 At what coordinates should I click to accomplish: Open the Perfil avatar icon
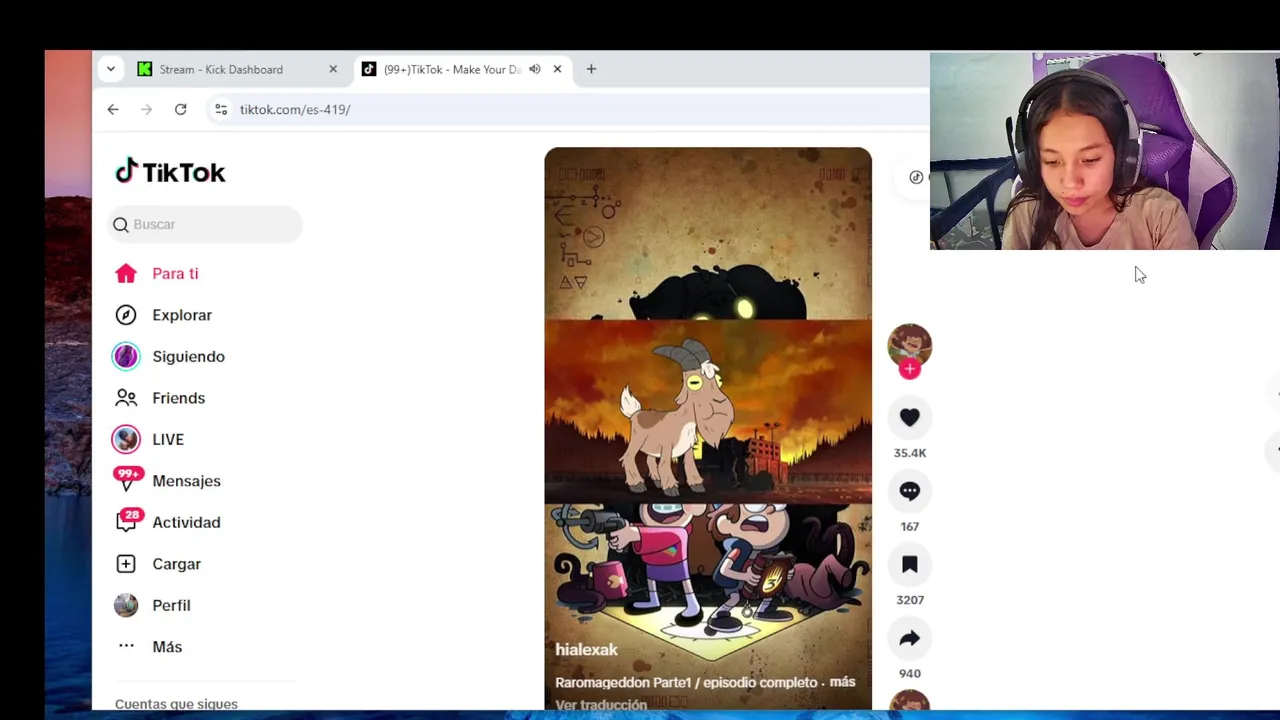click(125, 605)
